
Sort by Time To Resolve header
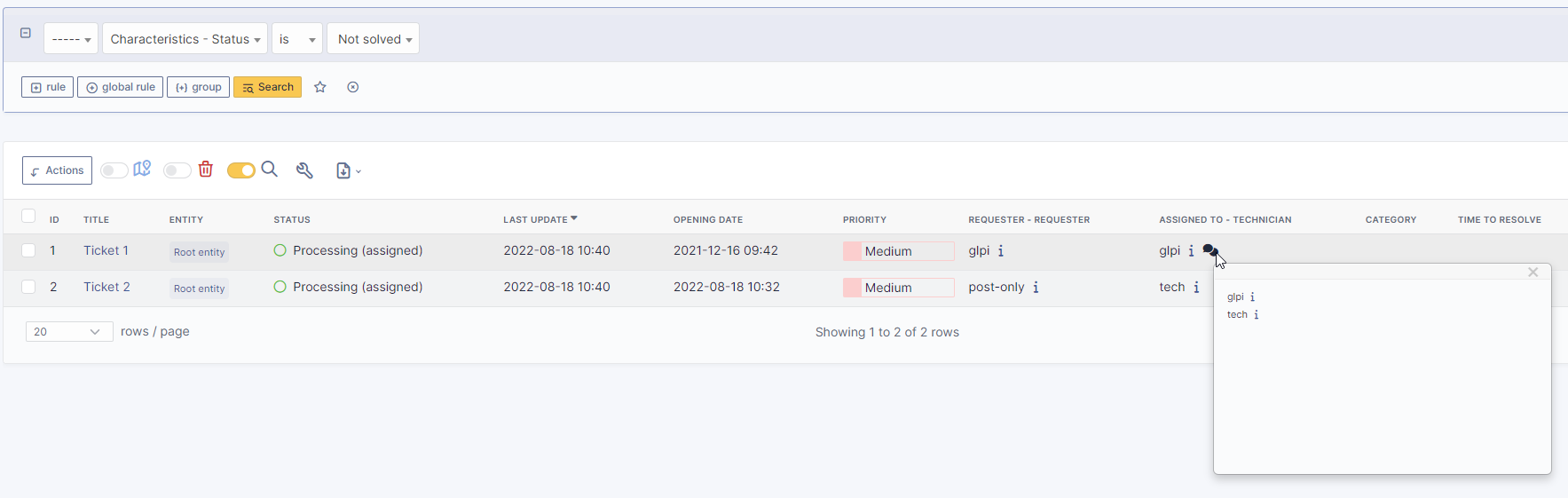click(x=1499, y=219)
